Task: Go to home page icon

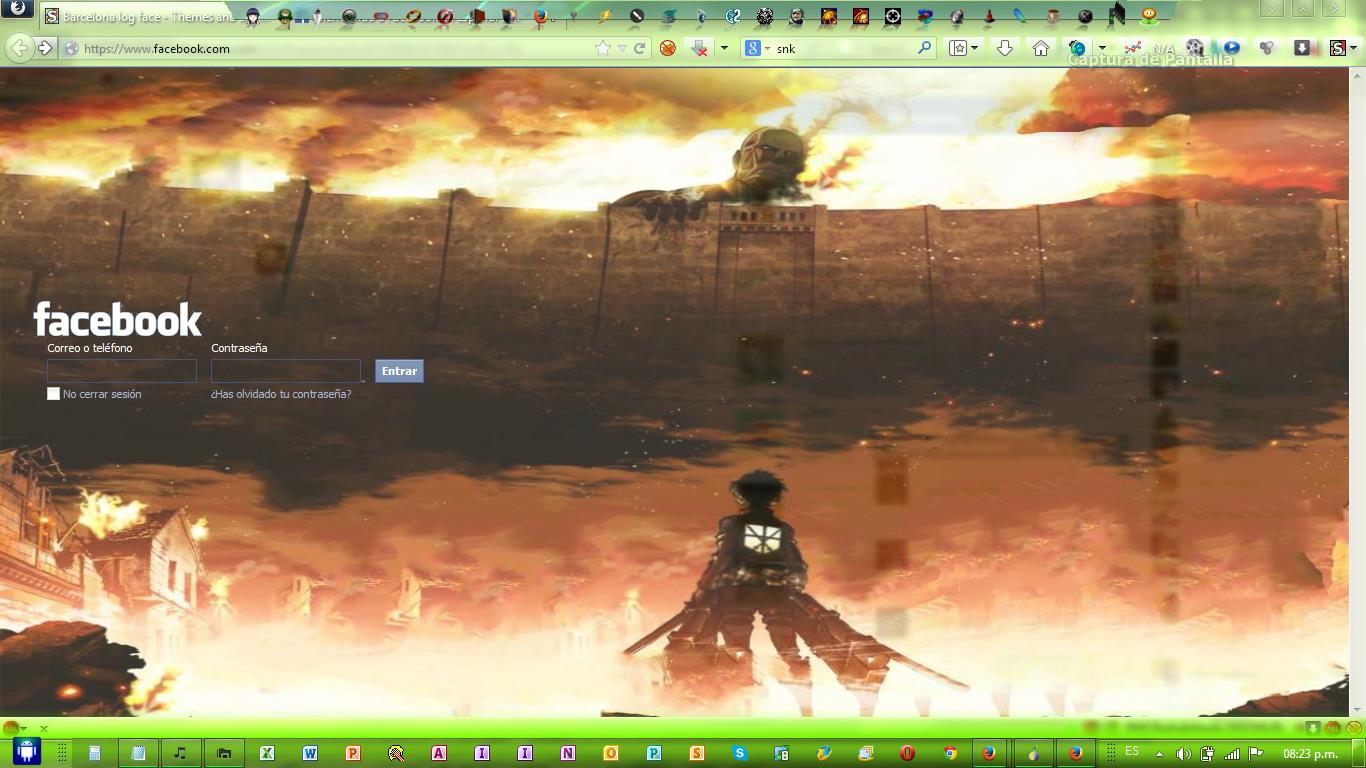Action: [1041, 48]
